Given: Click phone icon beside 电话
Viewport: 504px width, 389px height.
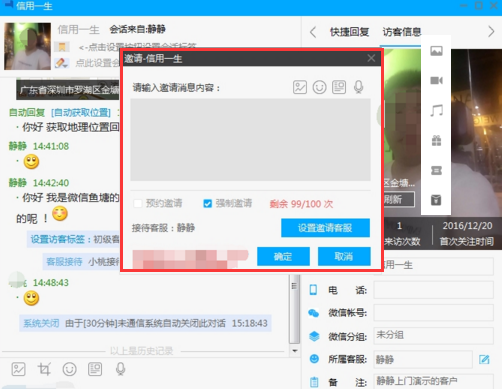Looking at the screenshot, I should click(313, 290).
